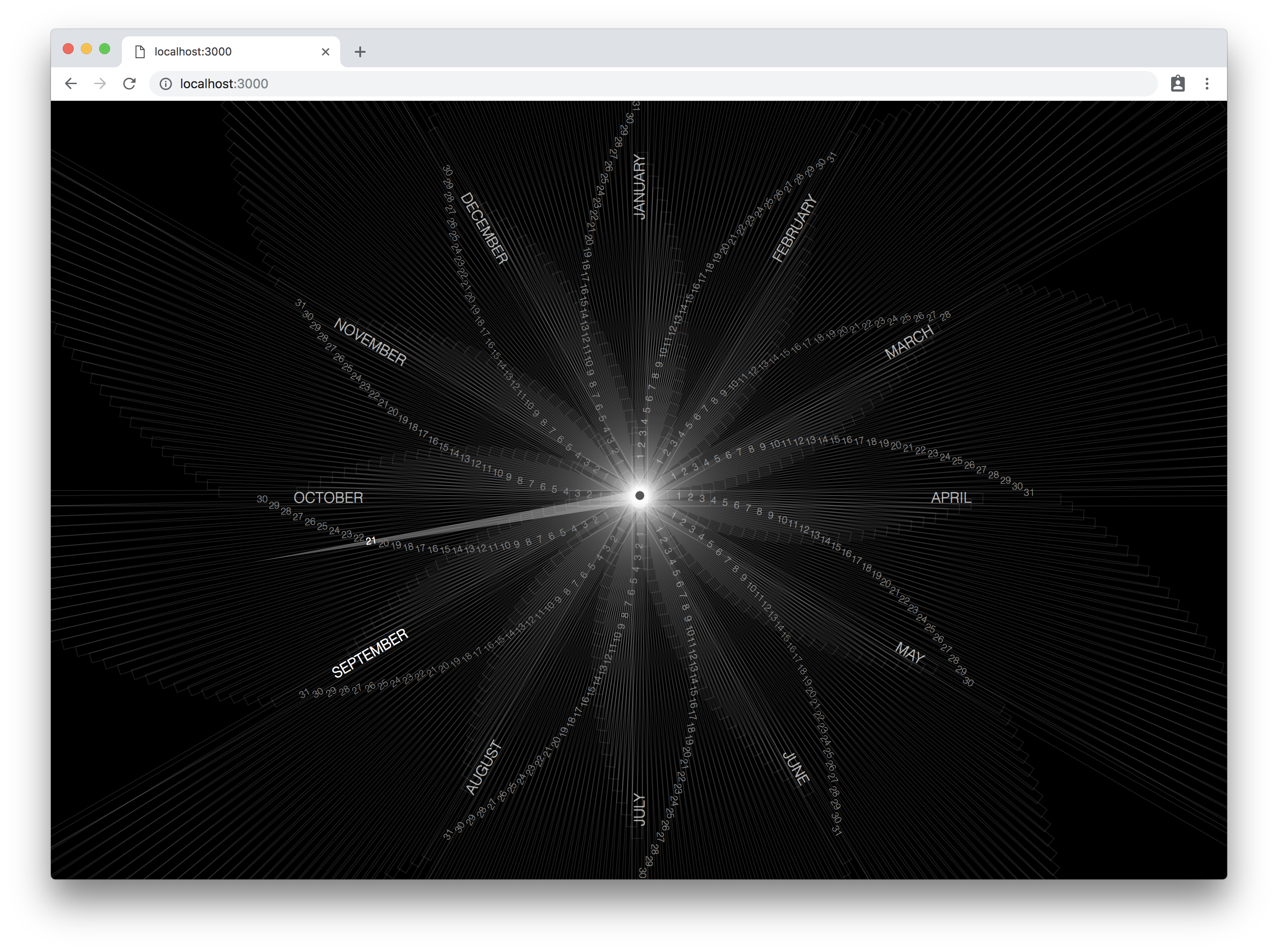Click the center dot of the calendar
1278x952 pixels.
pyautogui.click(x=639, y=496)
